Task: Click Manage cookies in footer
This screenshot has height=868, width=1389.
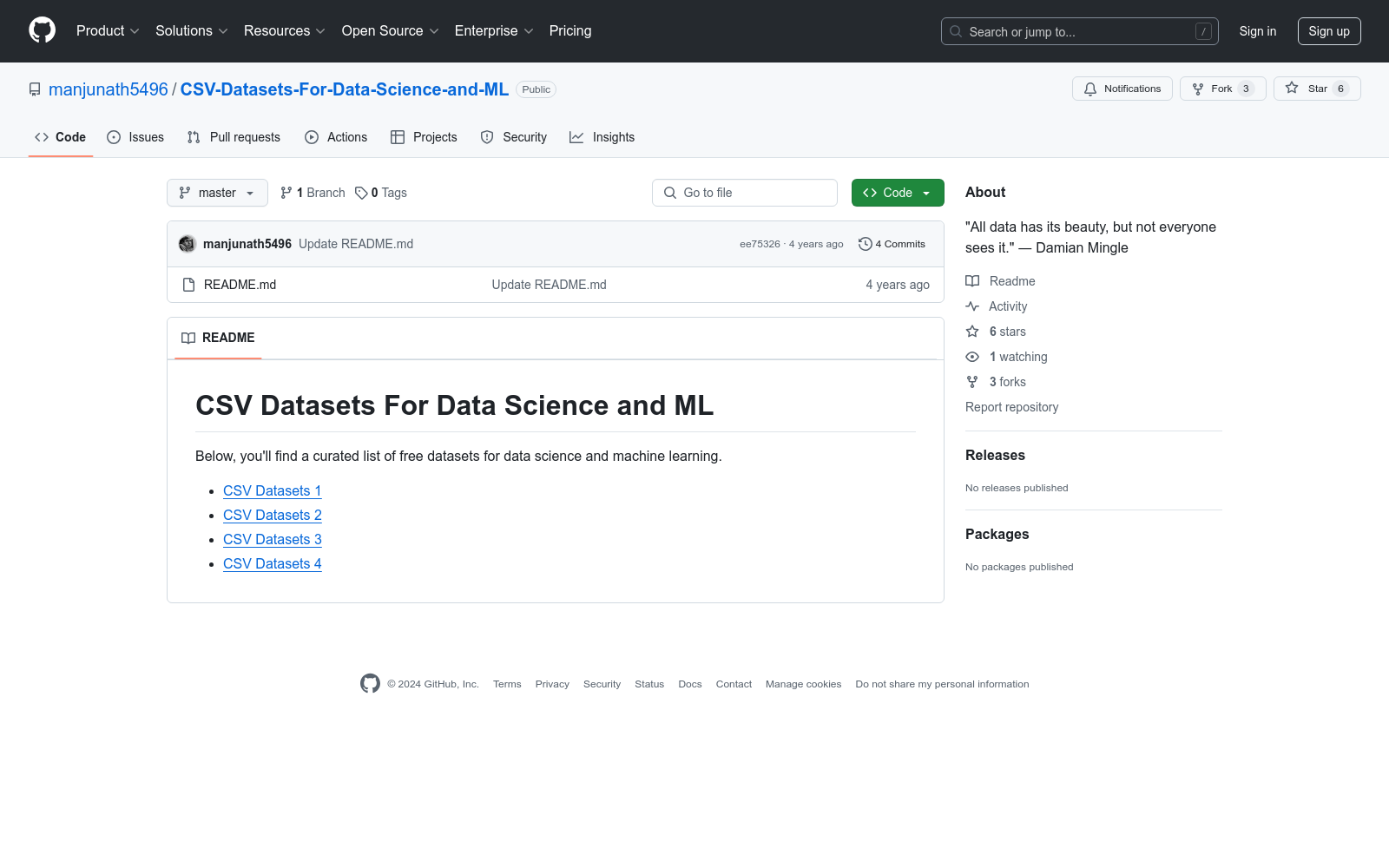Action: point(803,684)
